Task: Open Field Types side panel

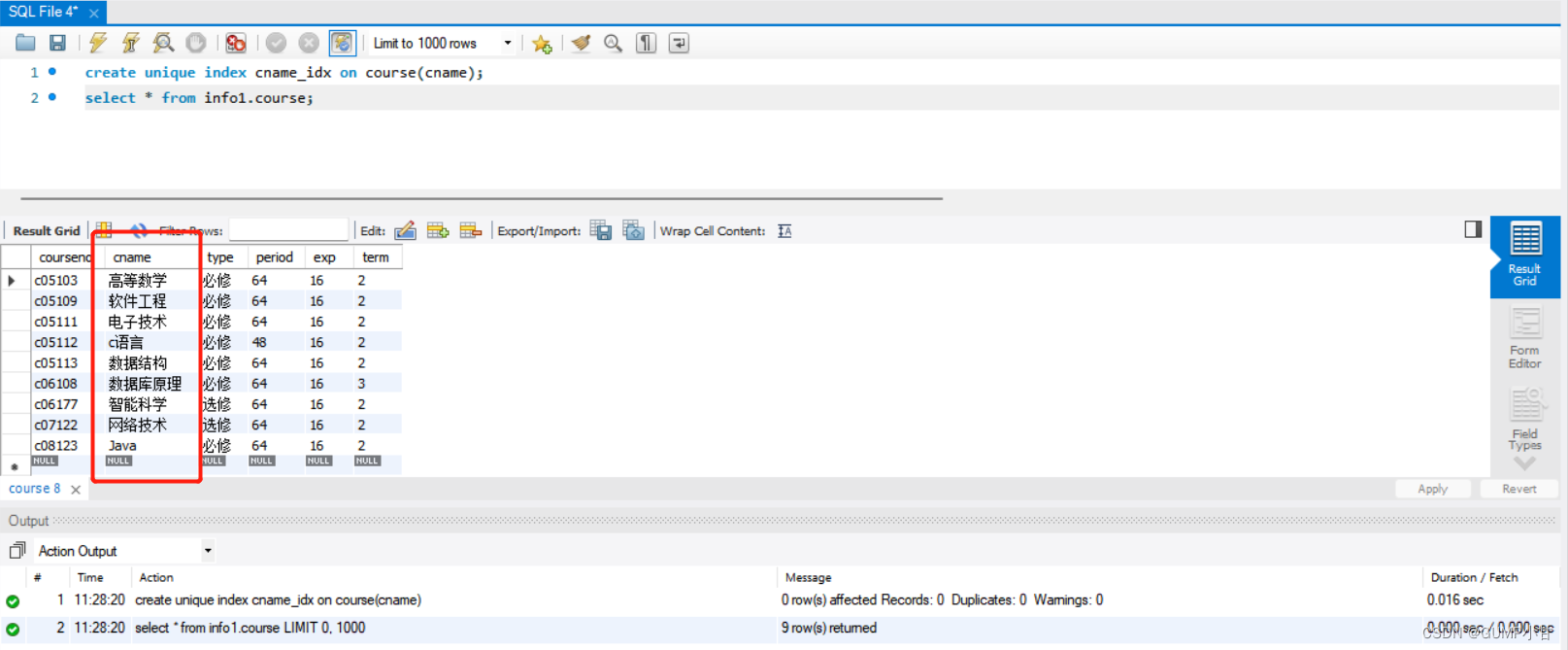Action: point(1524,420)
